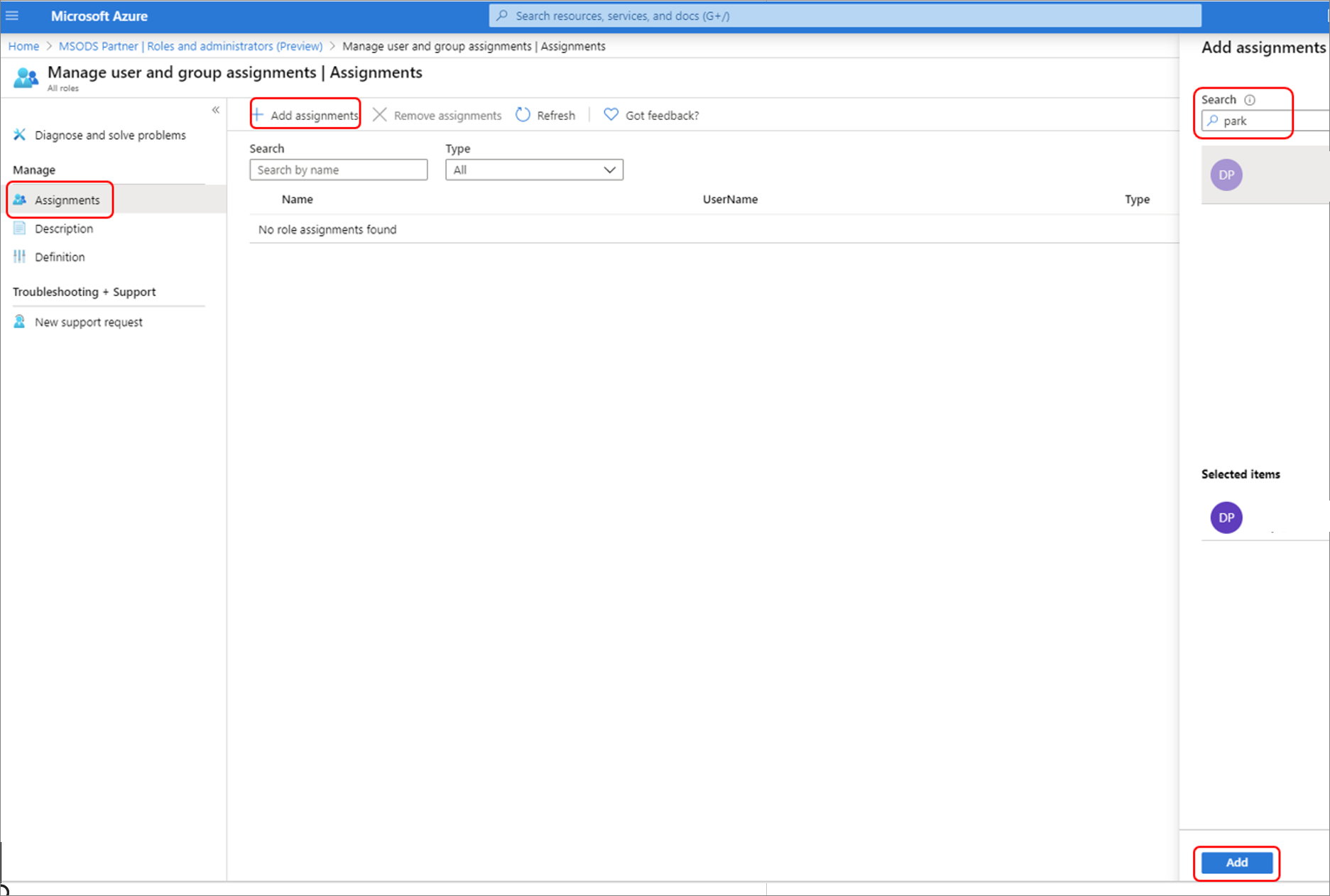1330x896 pixels.
Task: Click the Diagnose wrench icon
Action: 20,135
